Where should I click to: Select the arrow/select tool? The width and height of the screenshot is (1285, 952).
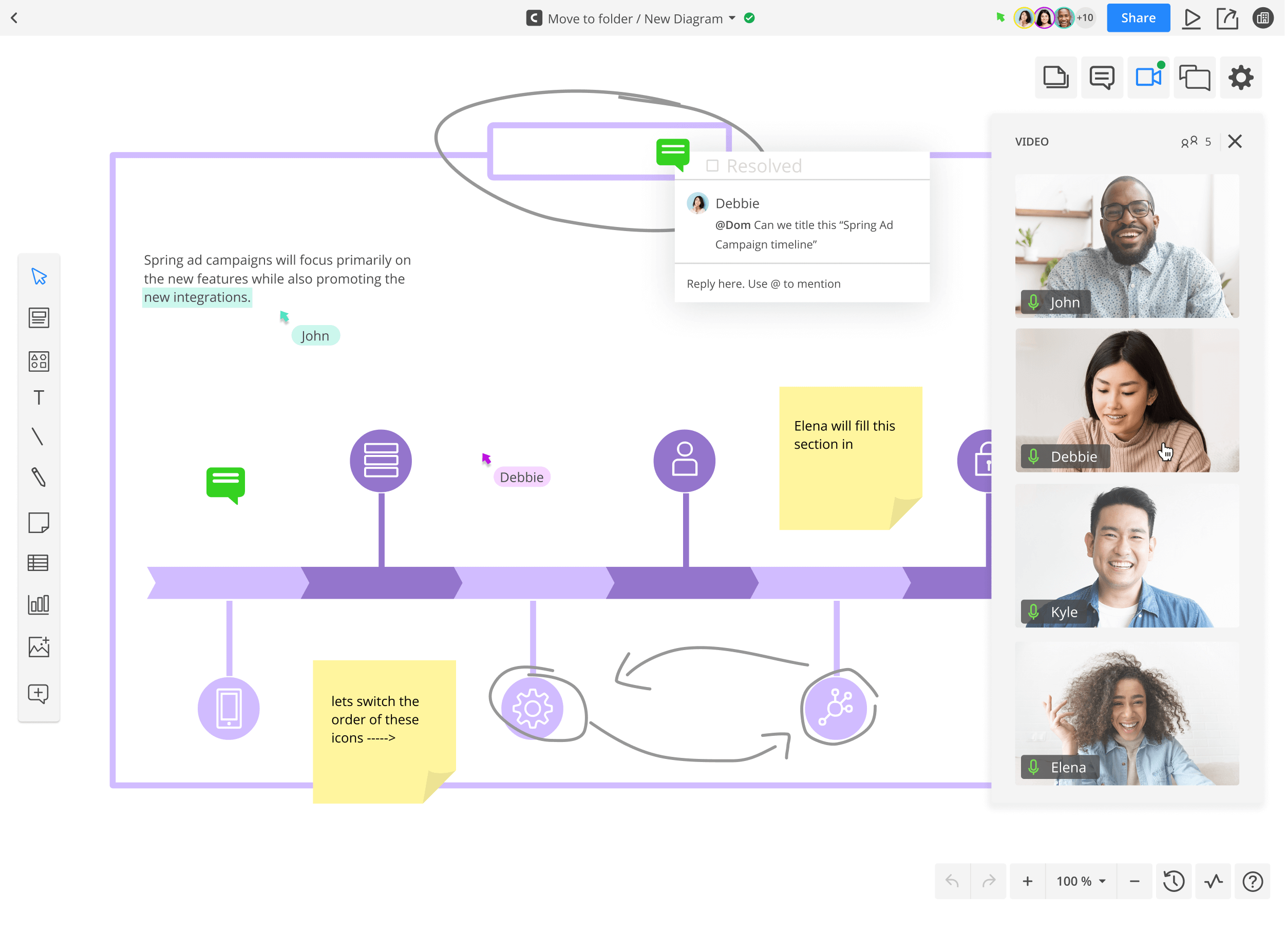(39, 276)
